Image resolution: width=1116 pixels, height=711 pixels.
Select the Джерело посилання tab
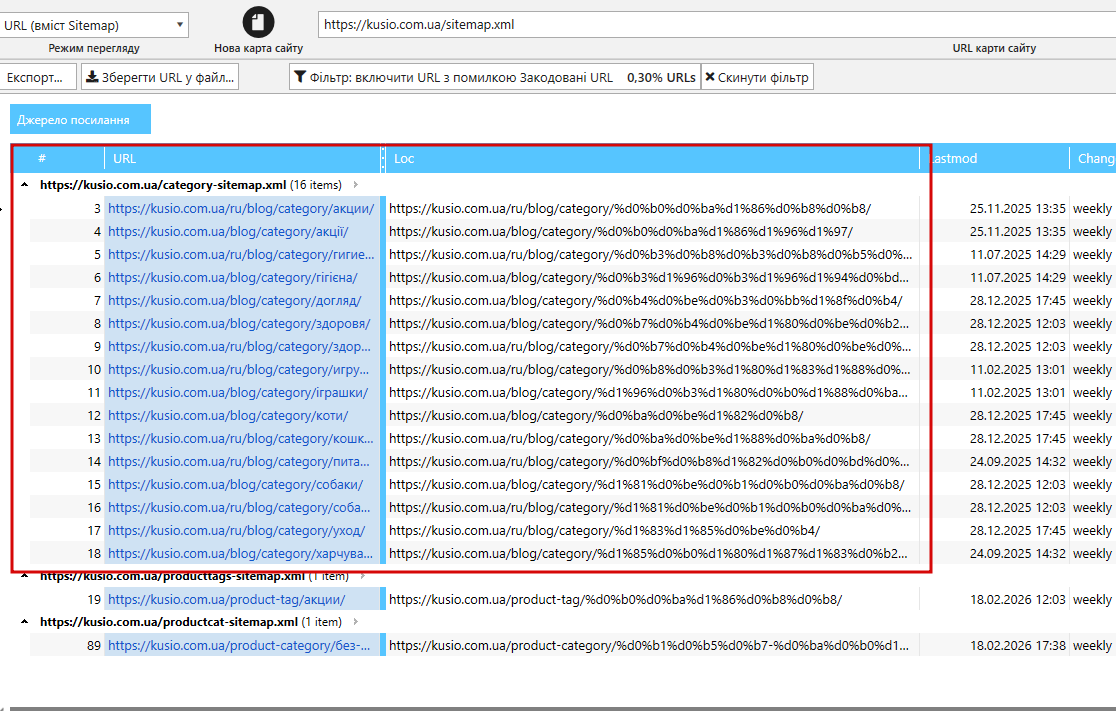(x=80, y=120)
